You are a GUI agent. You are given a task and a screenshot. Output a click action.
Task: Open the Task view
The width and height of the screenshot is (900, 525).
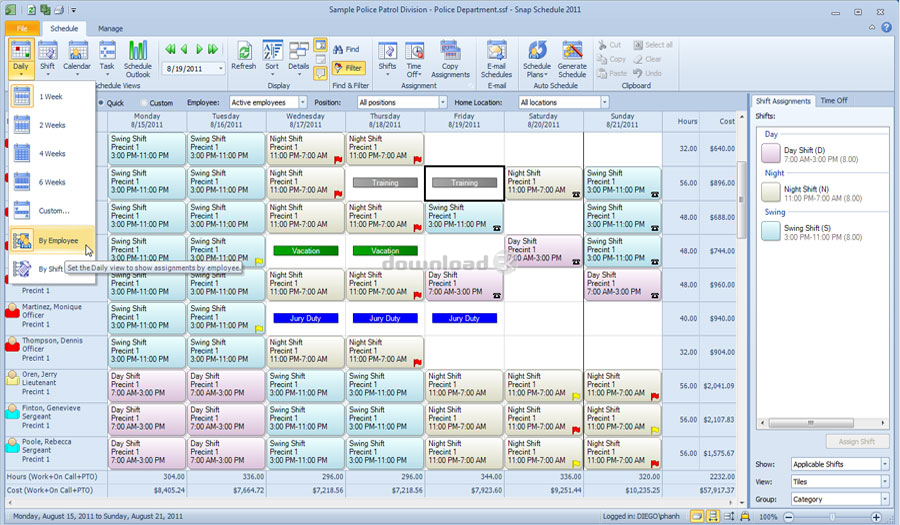[x=107, y=59]
